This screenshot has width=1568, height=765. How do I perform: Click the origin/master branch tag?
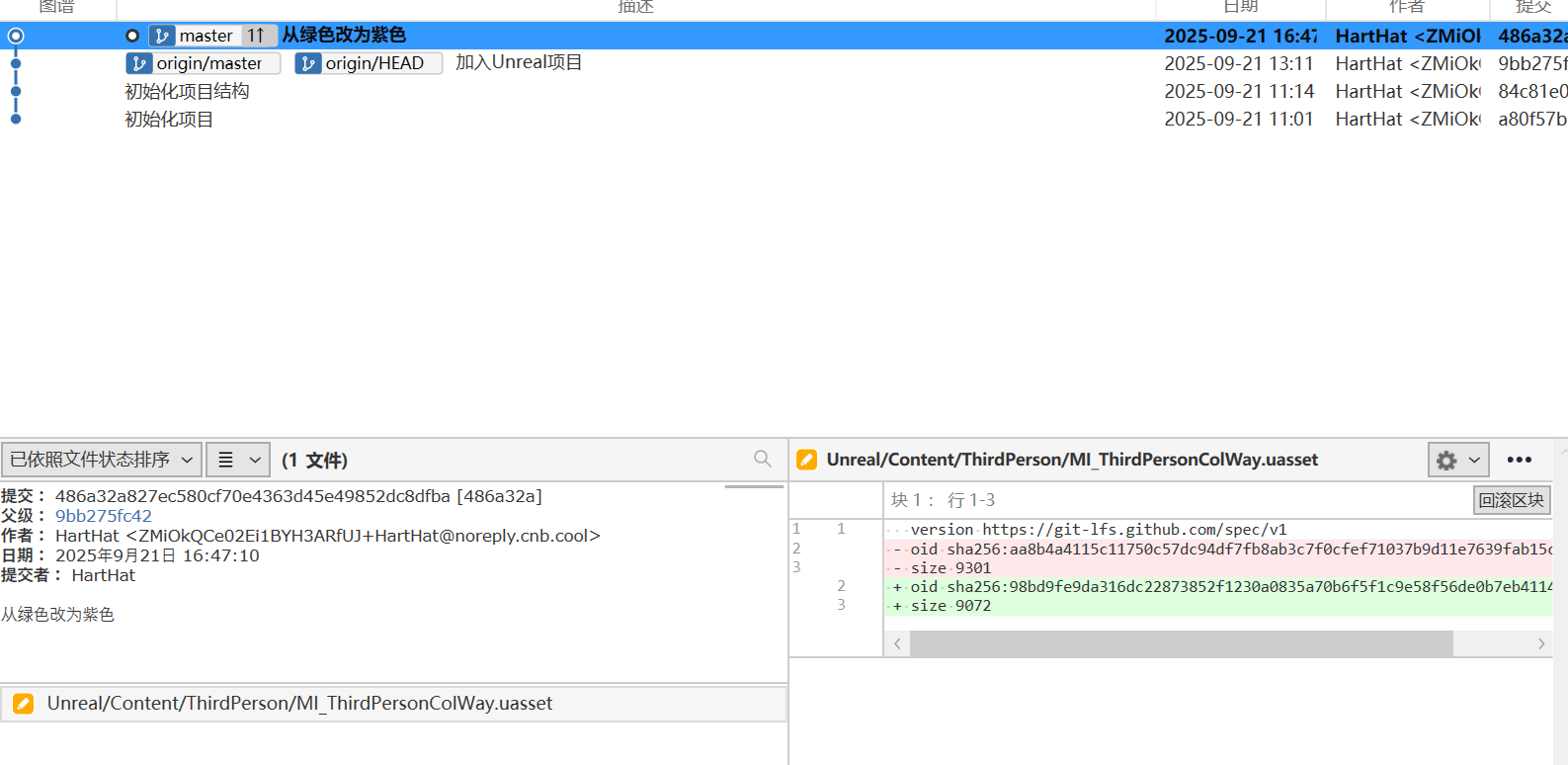tap(204, 63)
